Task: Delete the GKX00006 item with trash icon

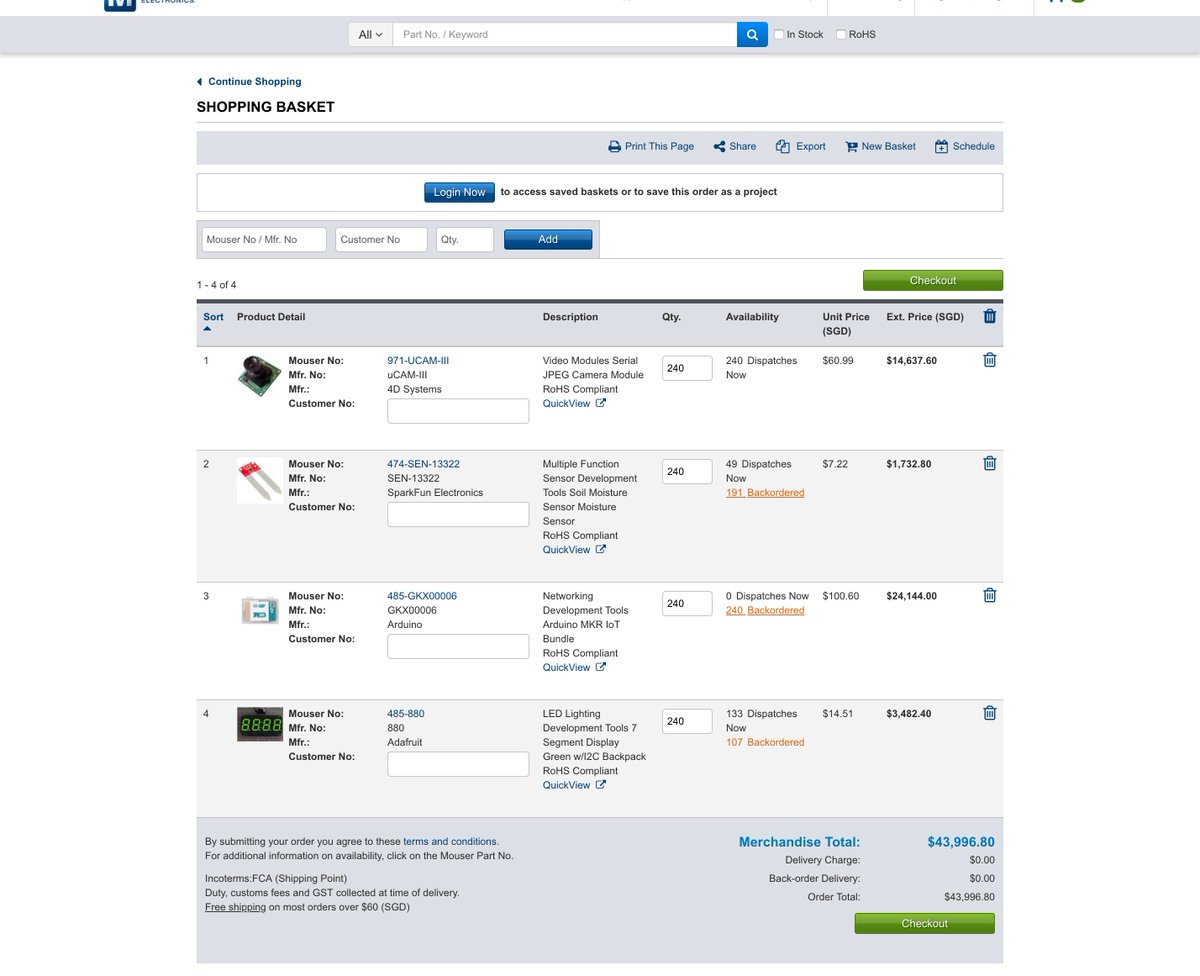Action: click(990, 595)
